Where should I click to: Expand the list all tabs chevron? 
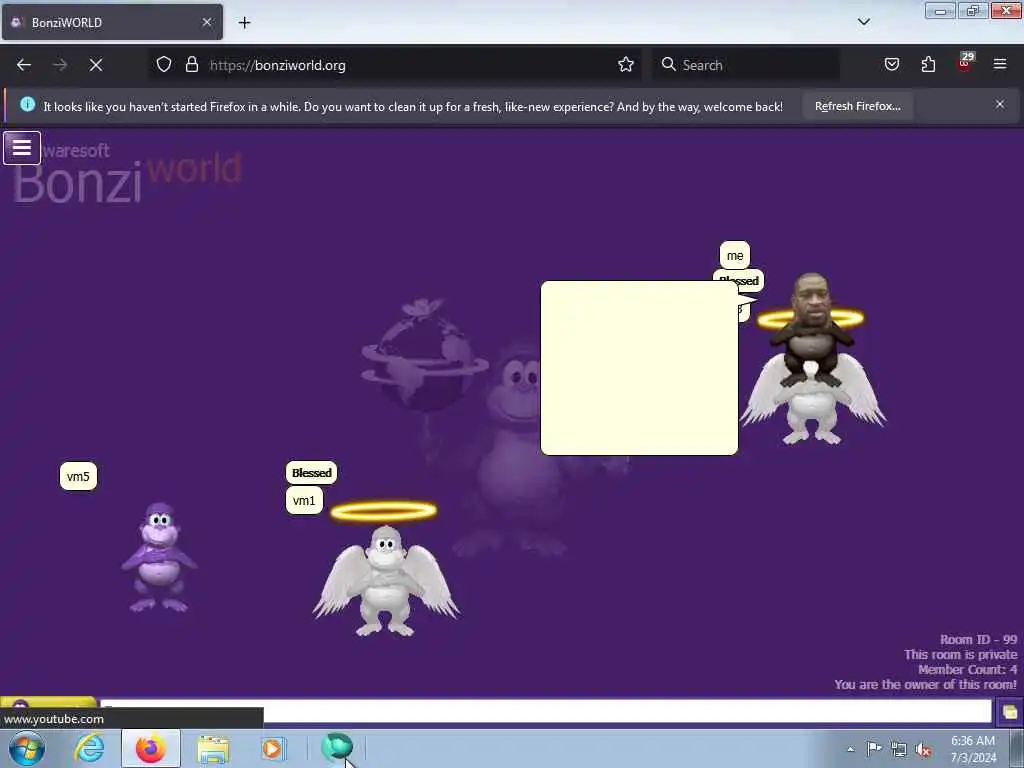(863, 22)
